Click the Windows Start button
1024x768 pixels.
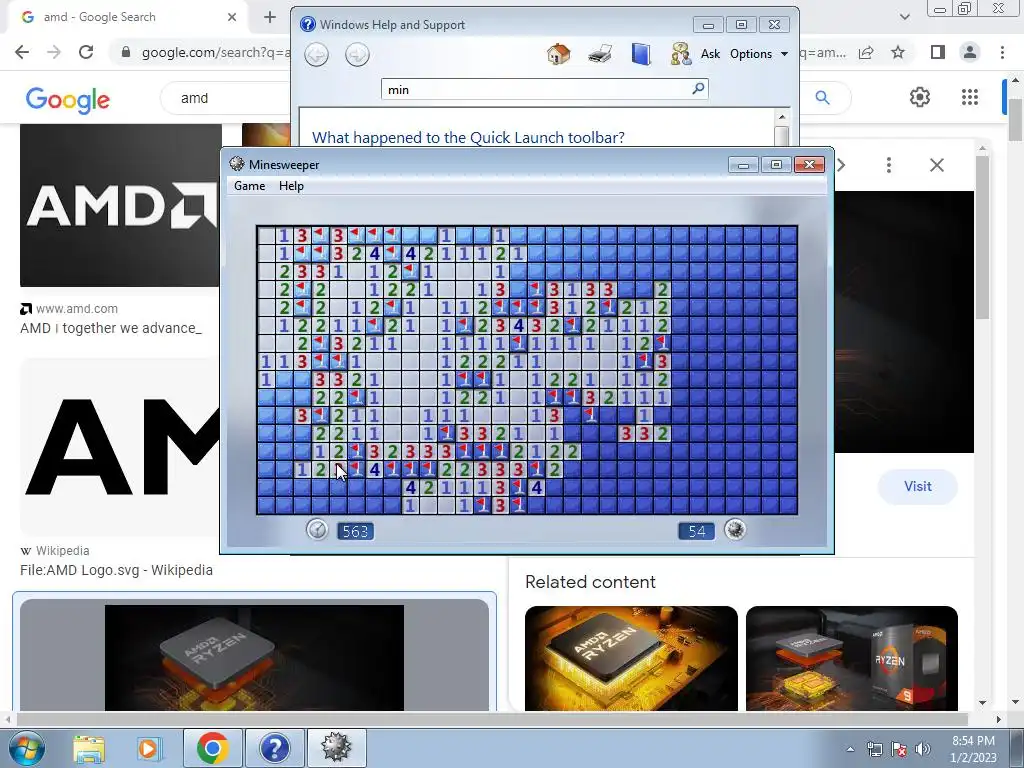tap(27, 748)
